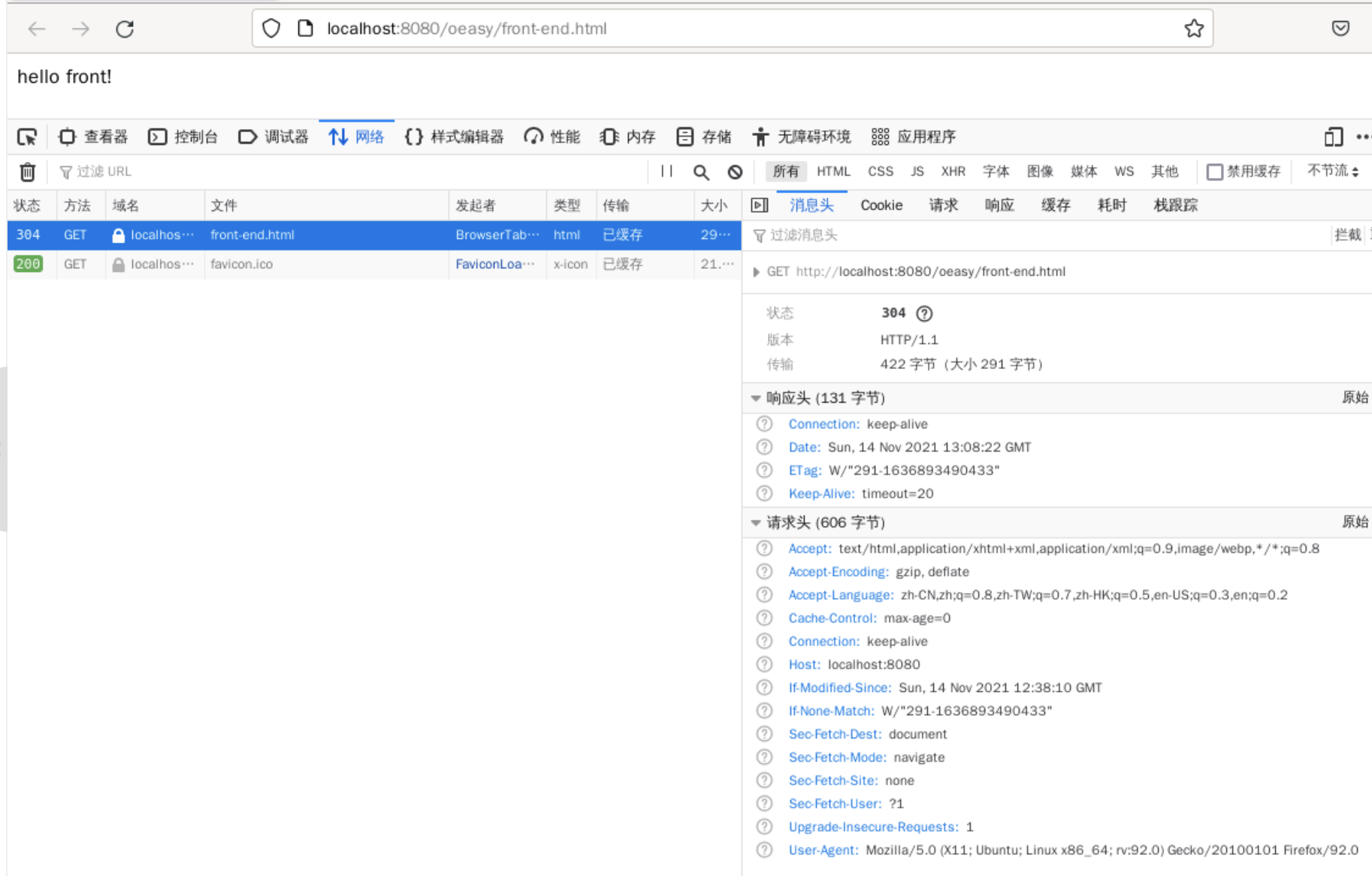The height and width of the screenshot is (876, 1372).
Task: Open the 查看器 inspector tab
Action: pos(94,137)
